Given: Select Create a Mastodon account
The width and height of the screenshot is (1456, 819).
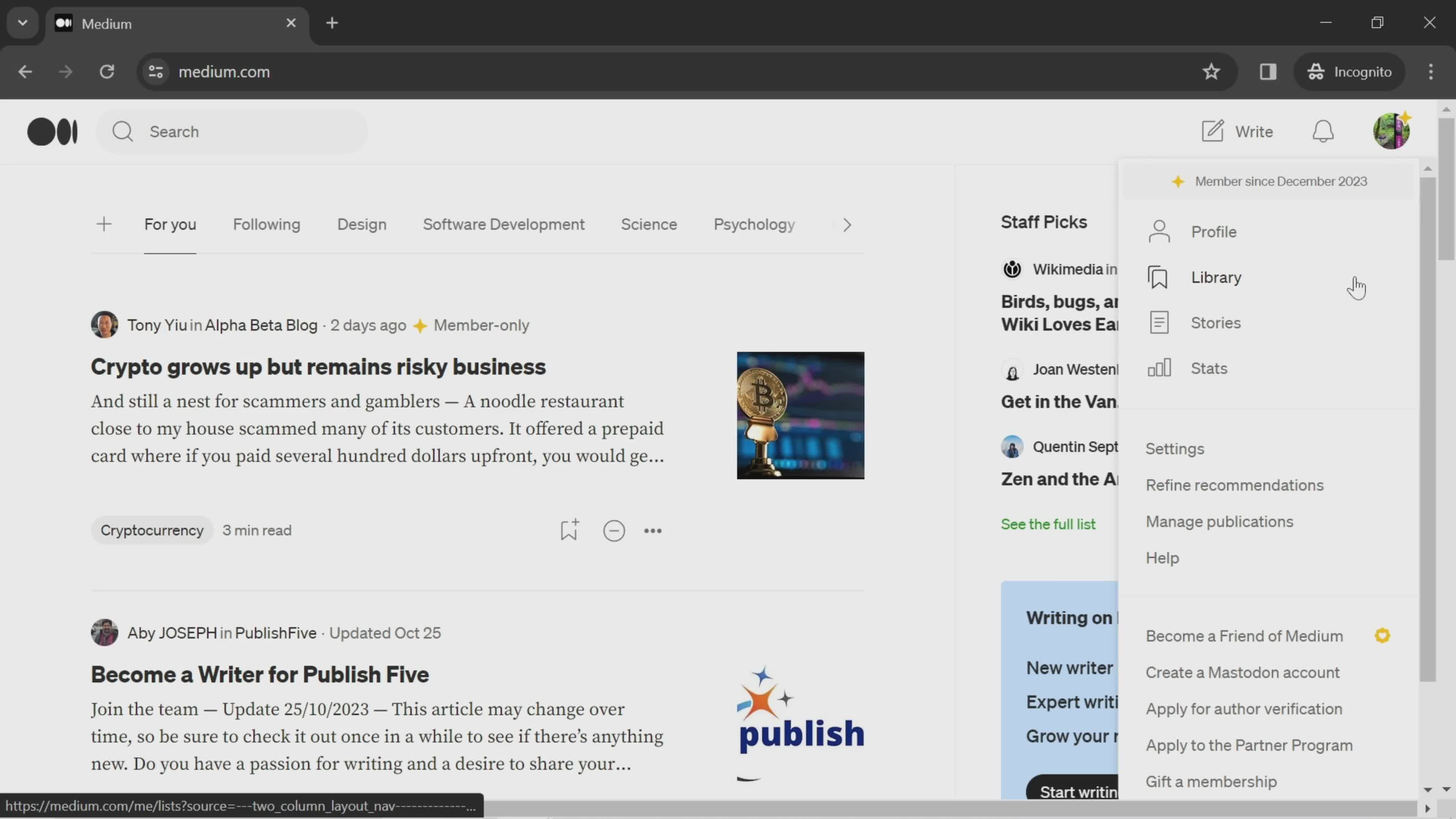Looking at the screenshot, I should tap(1243, 673).
